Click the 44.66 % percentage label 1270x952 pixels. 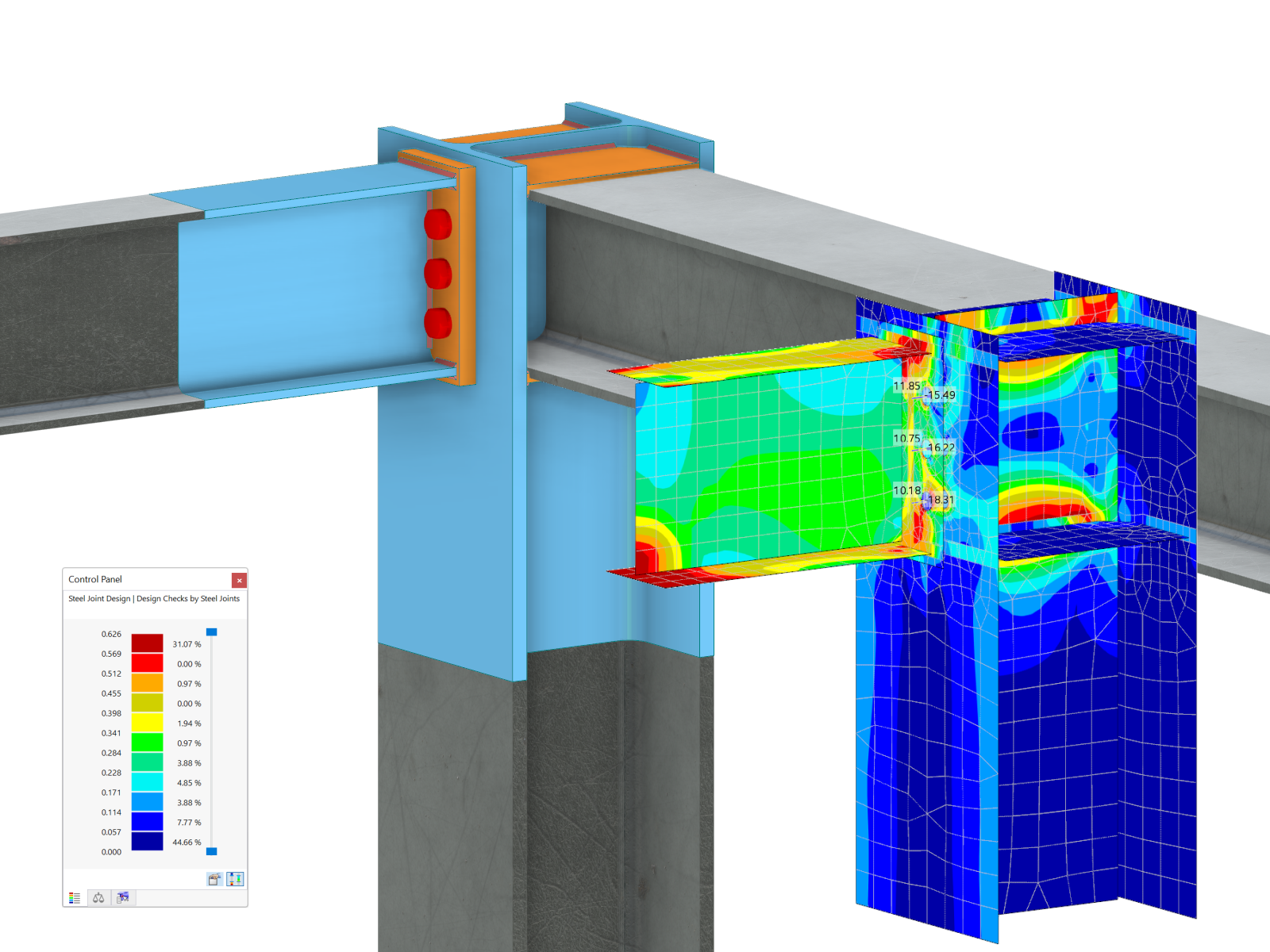(187, 843)
